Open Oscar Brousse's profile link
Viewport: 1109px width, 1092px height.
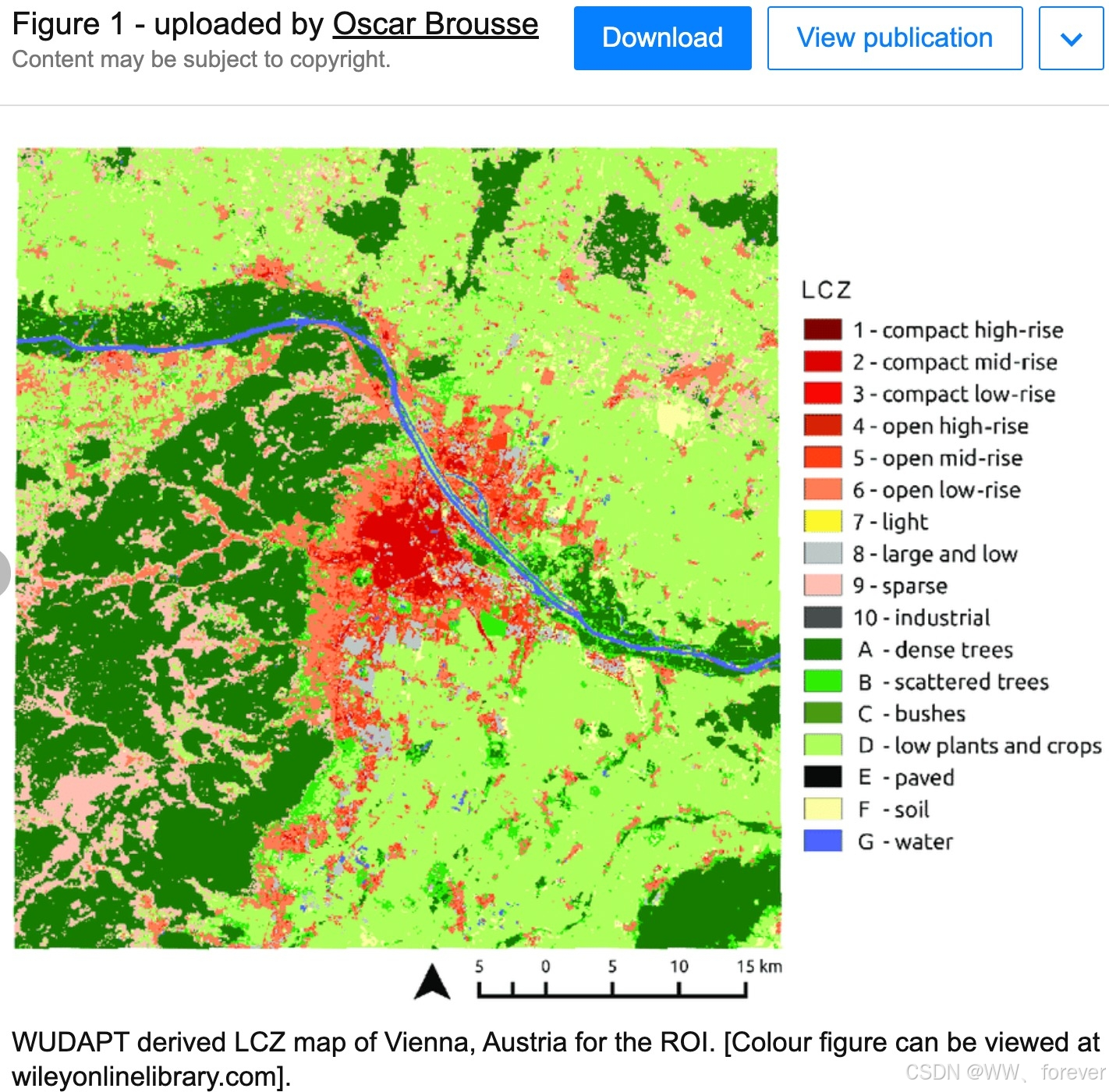(x=435, y=24)
